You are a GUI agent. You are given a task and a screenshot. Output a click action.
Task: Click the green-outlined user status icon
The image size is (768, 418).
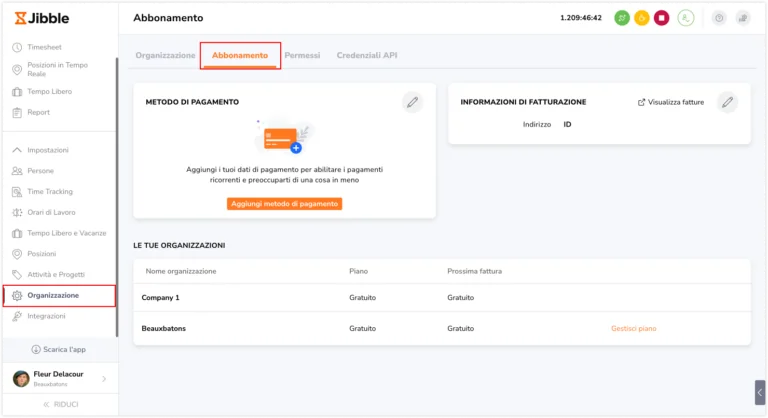pos(686,18)
